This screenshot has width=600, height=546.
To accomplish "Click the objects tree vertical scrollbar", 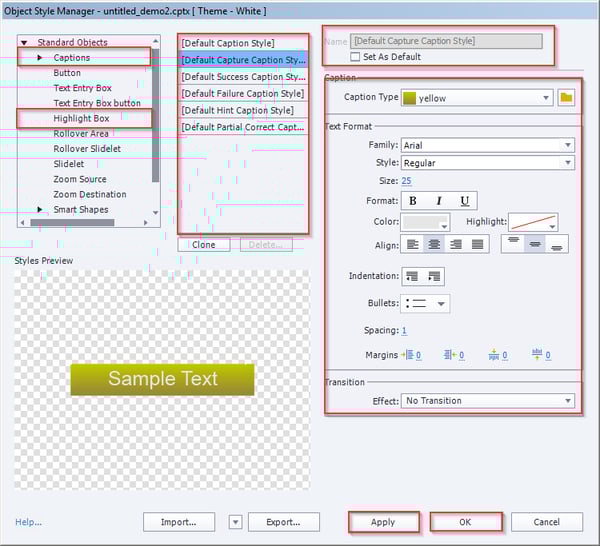I will [x=155, y=115].
